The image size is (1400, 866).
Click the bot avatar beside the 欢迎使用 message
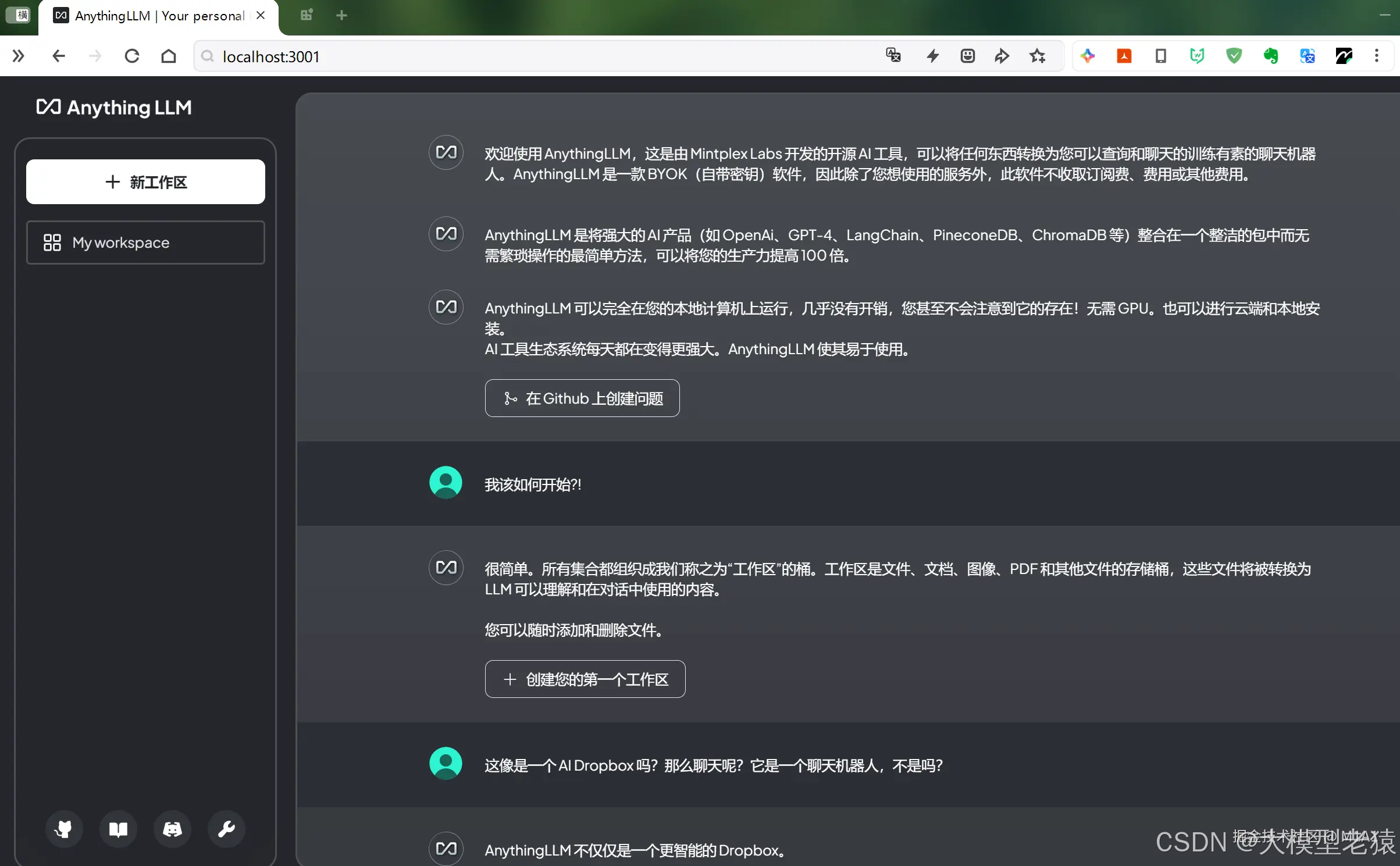coord(446,152)
